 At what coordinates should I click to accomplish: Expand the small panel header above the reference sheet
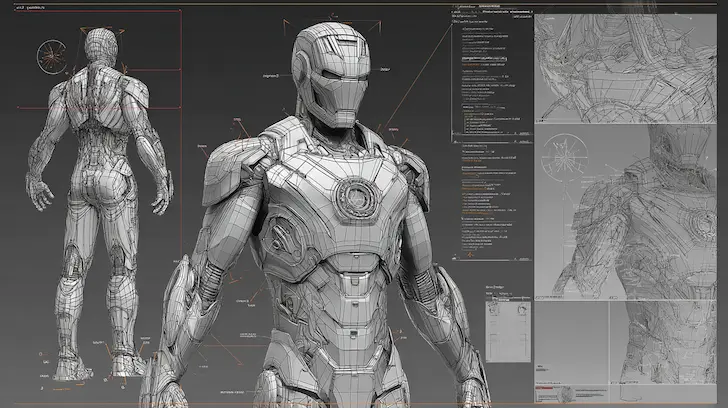click(497, 285)
